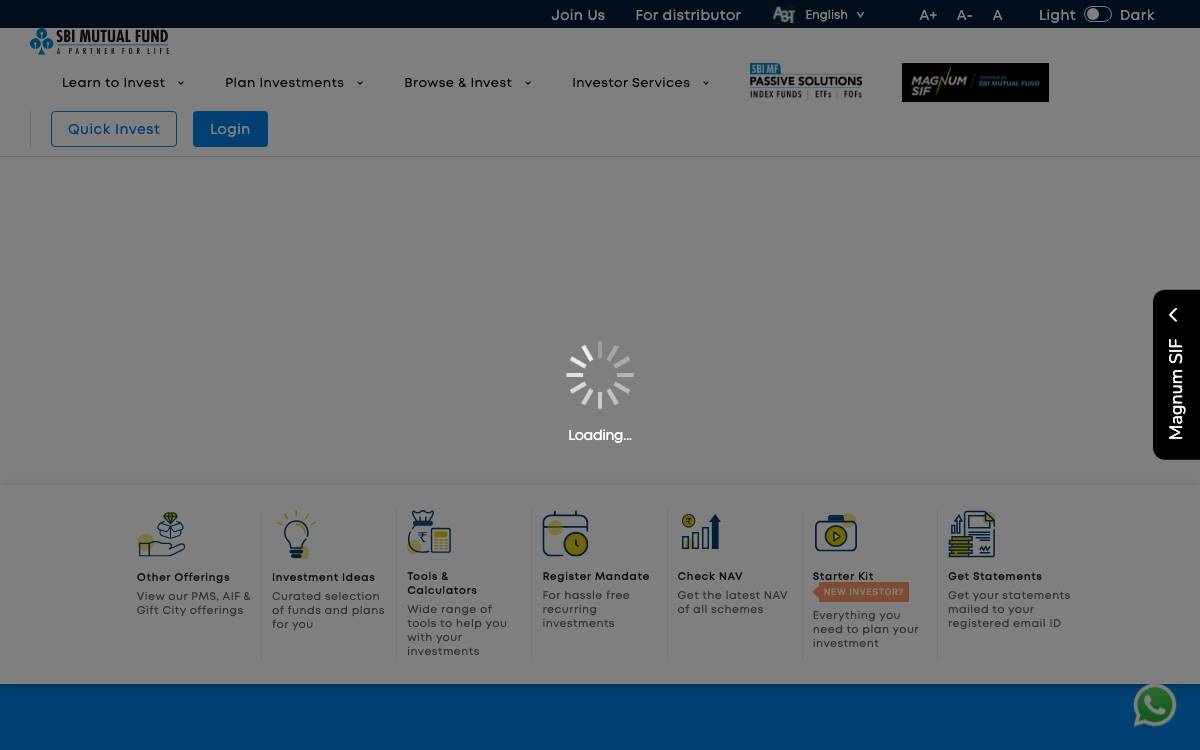
Task: Click 'Get your statements mailed' description text
Action: [x=1009, y=609]
